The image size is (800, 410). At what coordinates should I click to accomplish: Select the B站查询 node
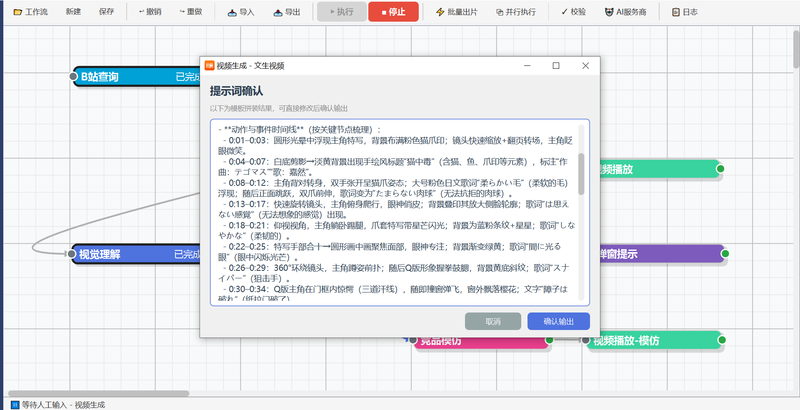(137, 76)
